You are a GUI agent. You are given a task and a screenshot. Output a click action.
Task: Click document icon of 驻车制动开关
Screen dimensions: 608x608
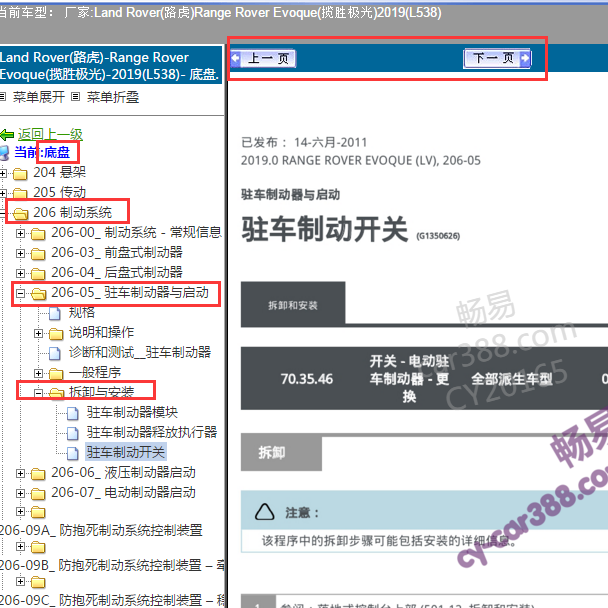tap(73, 453)
